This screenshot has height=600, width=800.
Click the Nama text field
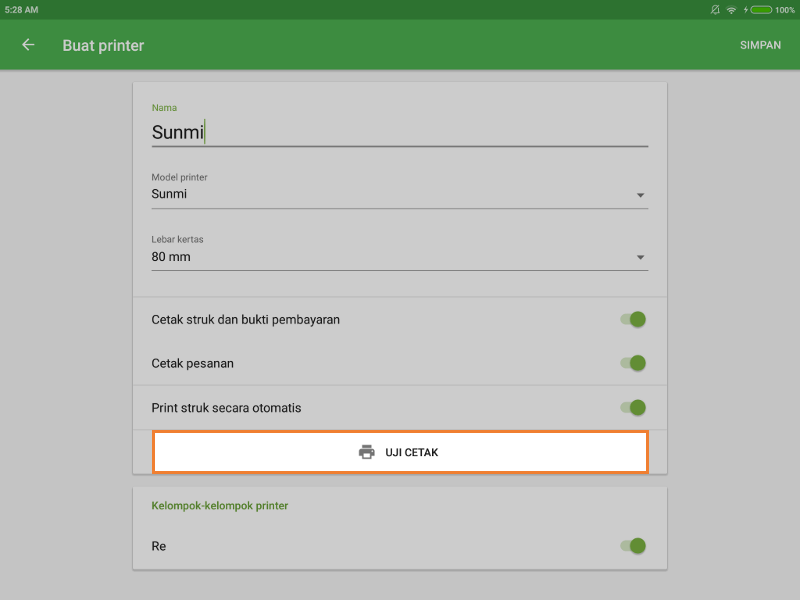click(x=399, y=132)
